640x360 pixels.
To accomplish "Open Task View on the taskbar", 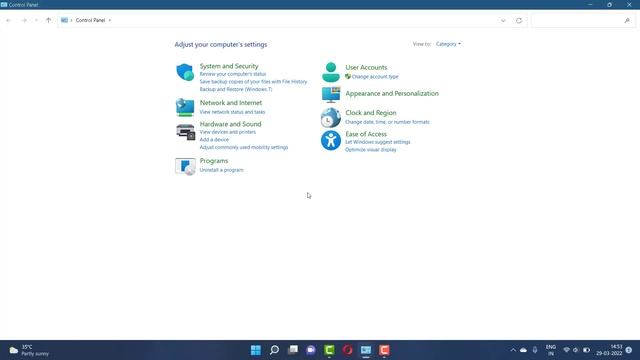I will [293, 350].
